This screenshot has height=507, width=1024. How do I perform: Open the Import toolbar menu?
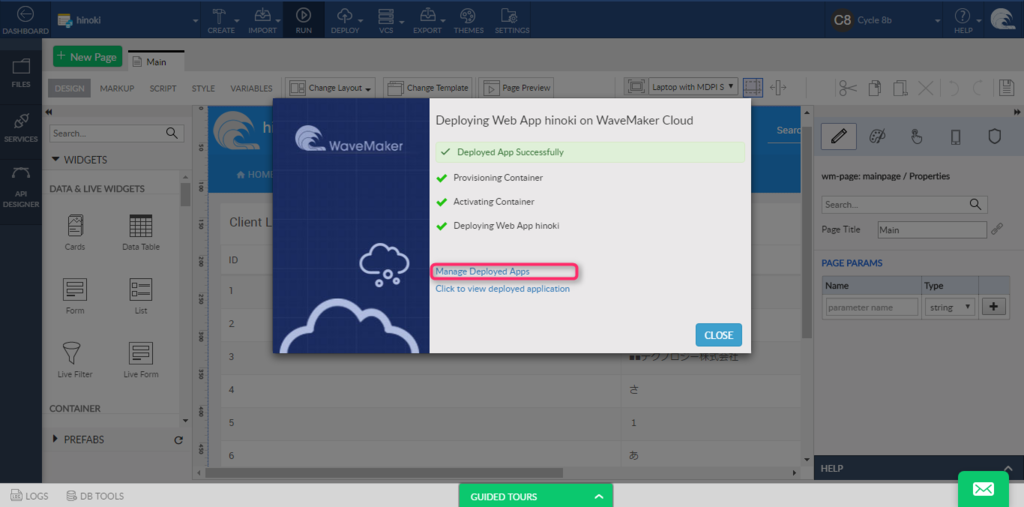(x=263, y=20)
